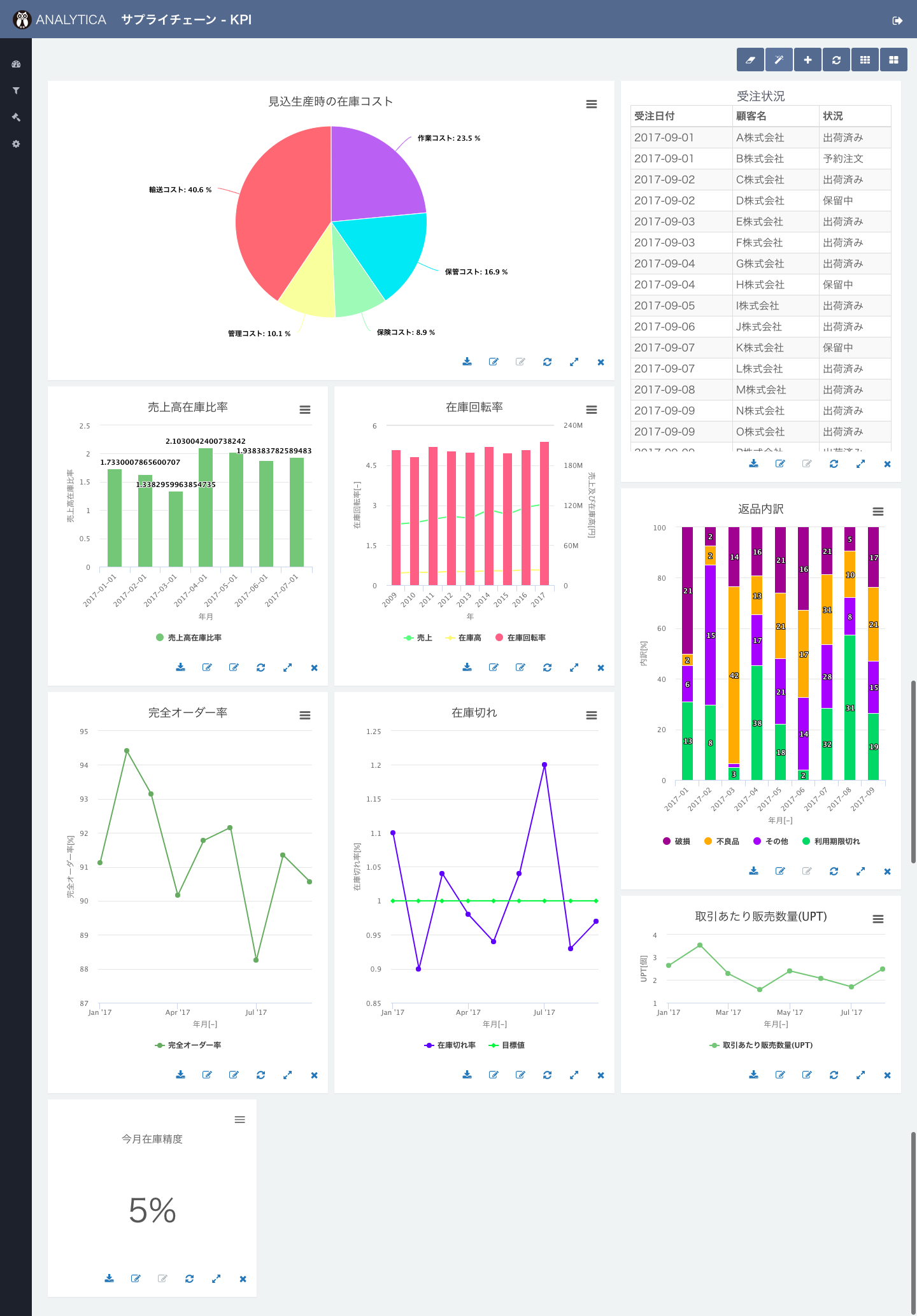
Task: Open the 取引あたり販売数量(UPT) chart context menu
Action: click(x=878, y=919)
